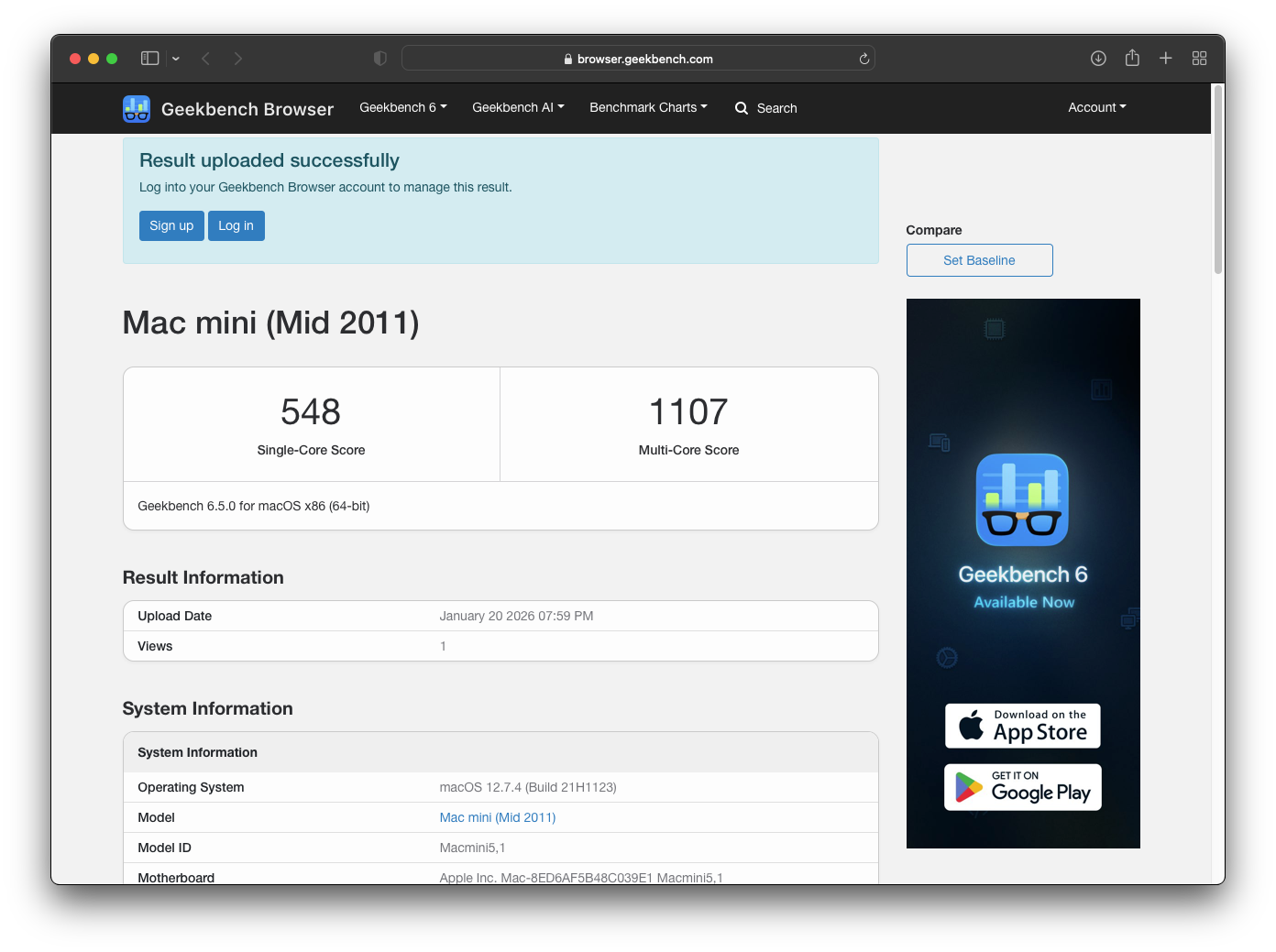The image size is (1276, 952).
Task: Expand the Geekbench 6 dropdown menu
Action: coord(402,107)
